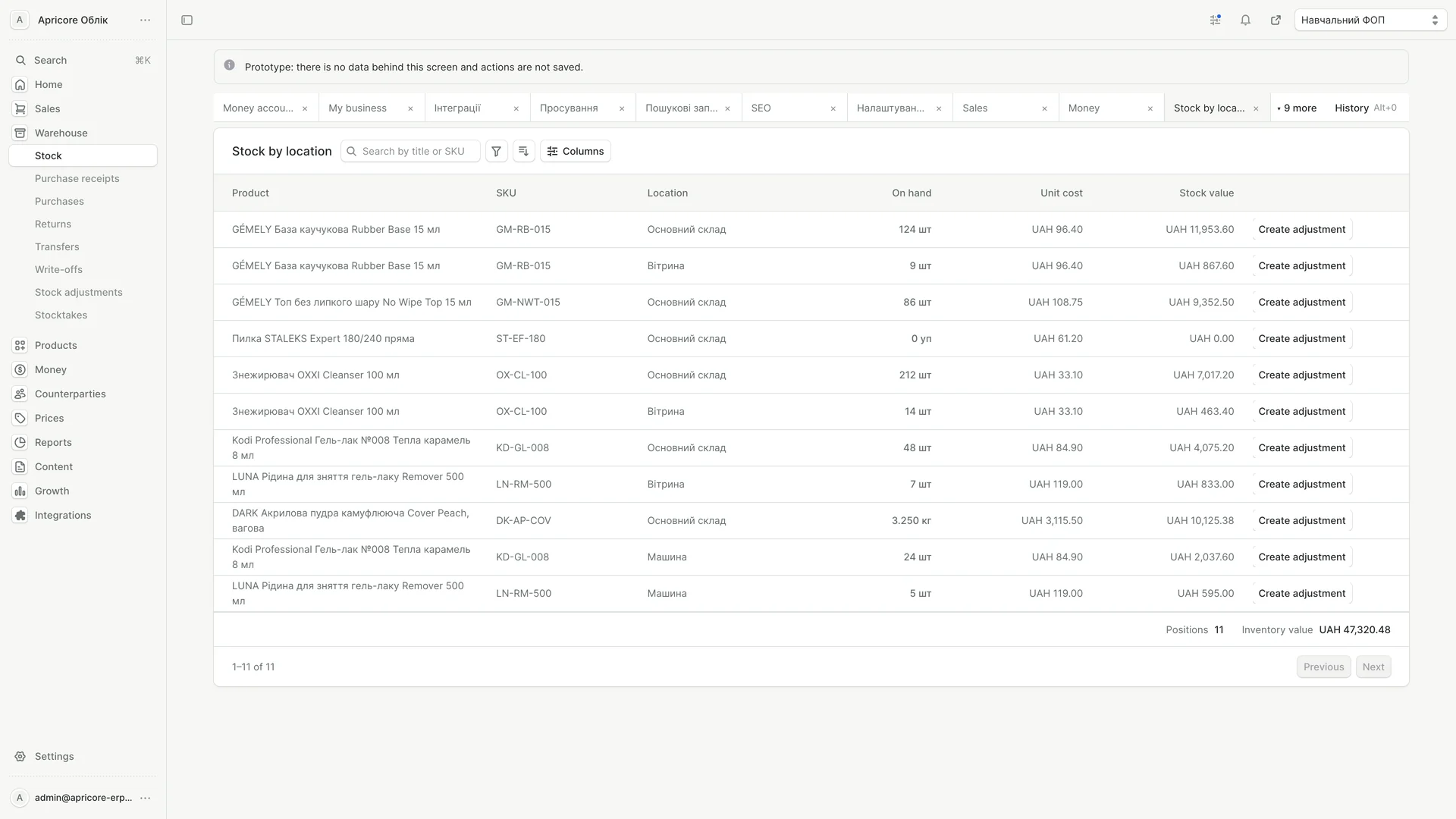This screenshot has width=1456, height=819.
Task: Focus the Search by title or SKU field
Action: tap(410, 152)
